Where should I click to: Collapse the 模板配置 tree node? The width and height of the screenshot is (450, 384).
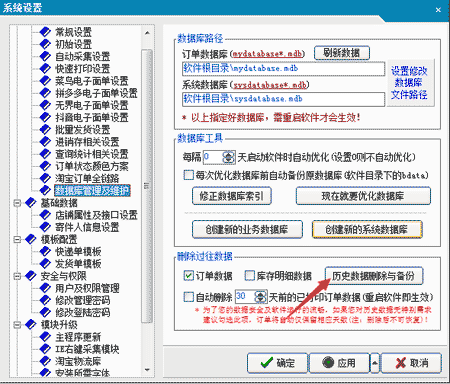17,239
